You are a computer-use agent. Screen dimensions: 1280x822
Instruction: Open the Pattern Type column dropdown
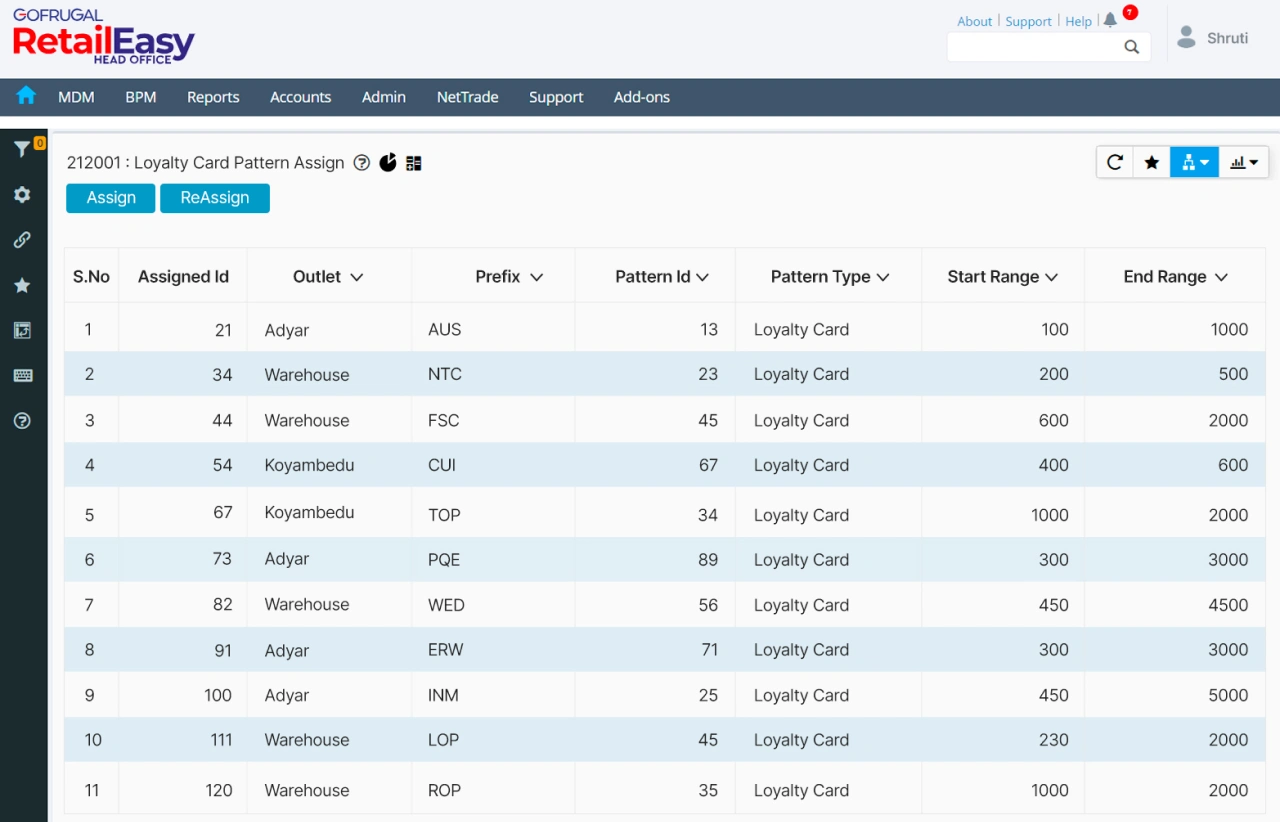tap(884, 277)
